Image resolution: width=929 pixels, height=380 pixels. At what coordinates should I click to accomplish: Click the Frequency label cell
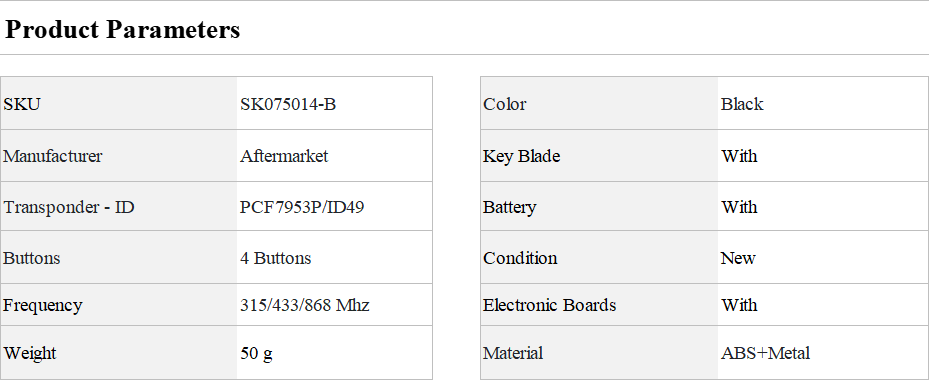[118, 305]
